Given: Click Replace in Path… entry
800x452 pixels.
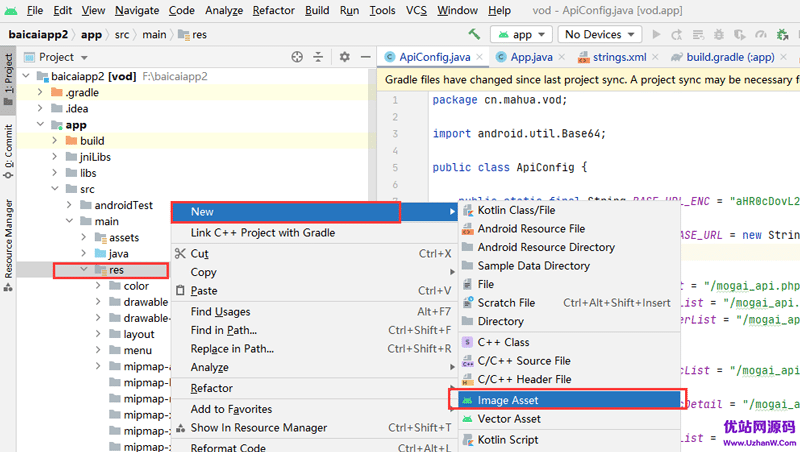Looking at the screenshot, I should pos(314,349).
